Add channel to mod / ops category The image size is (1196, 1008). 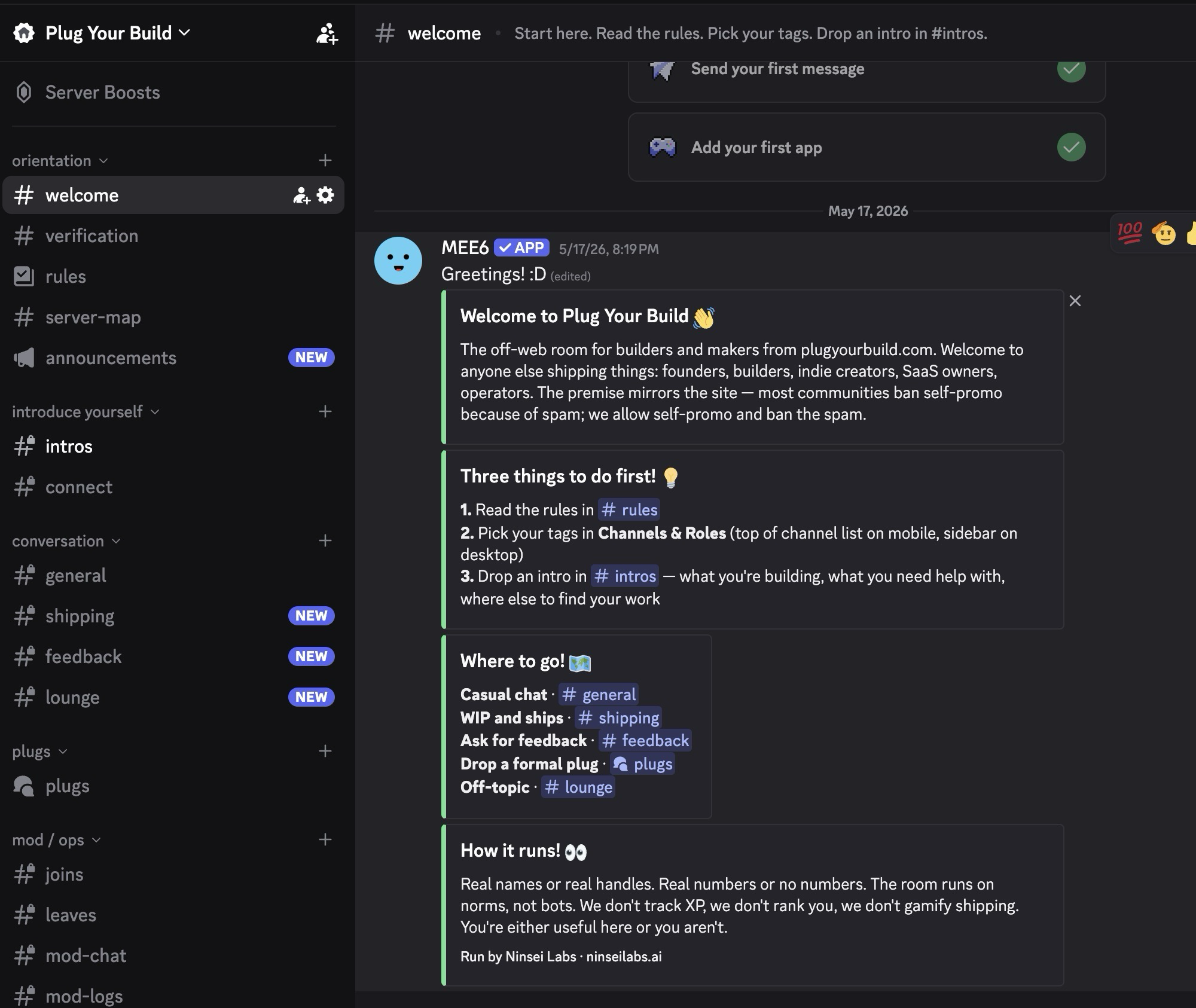[325, 839]
